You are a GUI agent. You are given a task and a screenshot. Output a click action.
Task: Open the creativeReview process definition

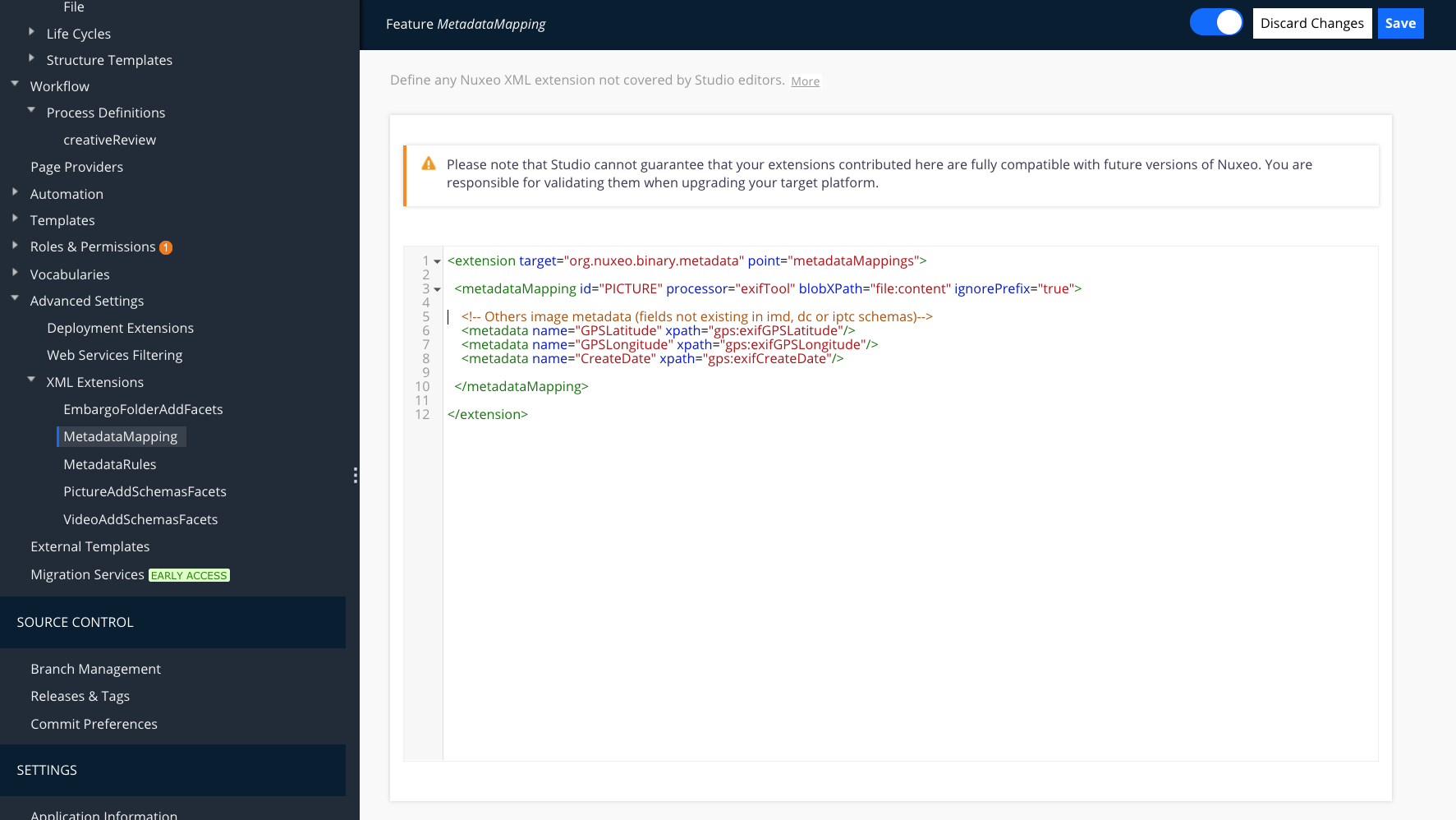tap(110, 139)
